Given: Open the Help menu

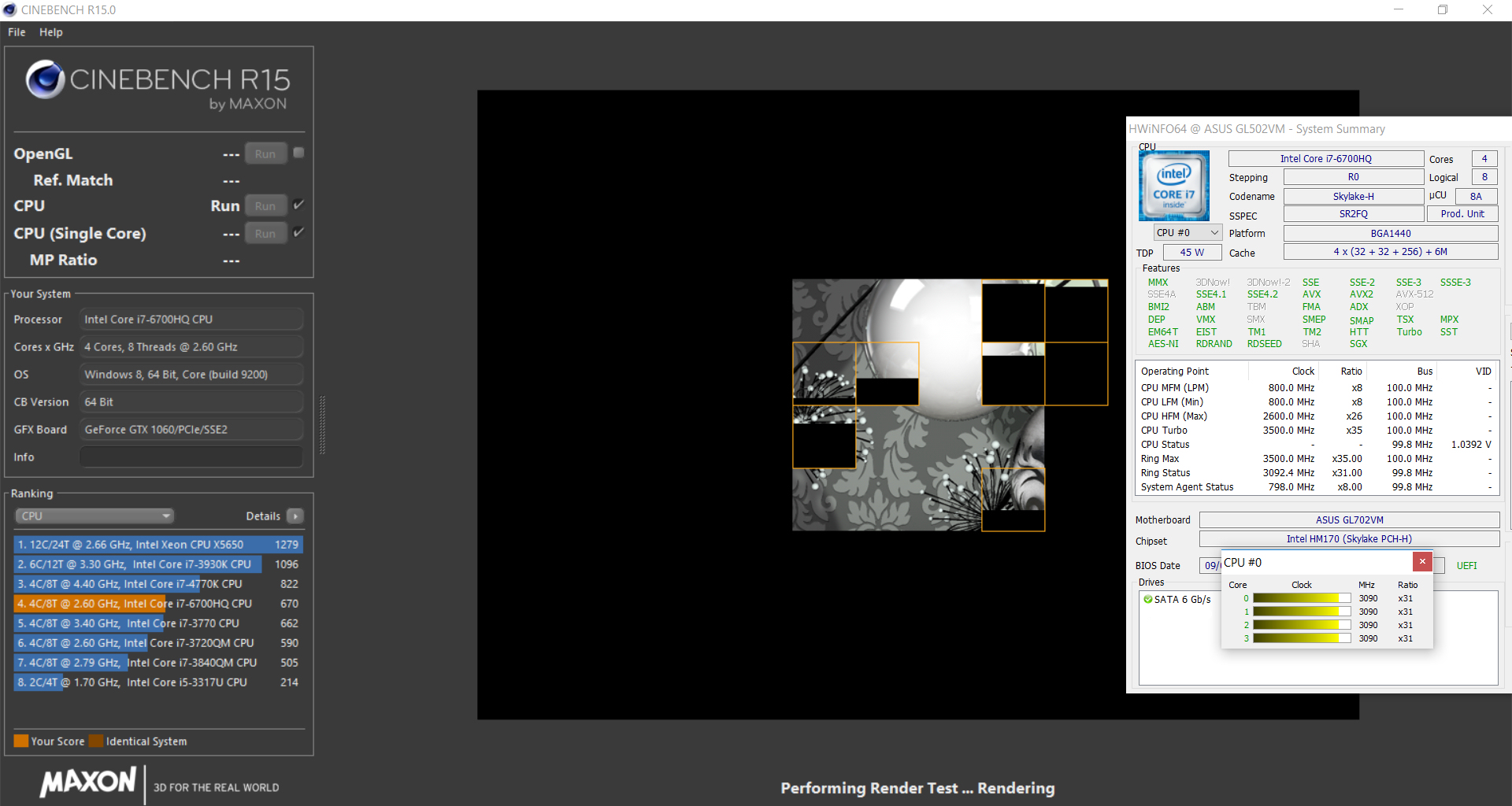Looking at the screenshot, I should [x=51, y=32].
